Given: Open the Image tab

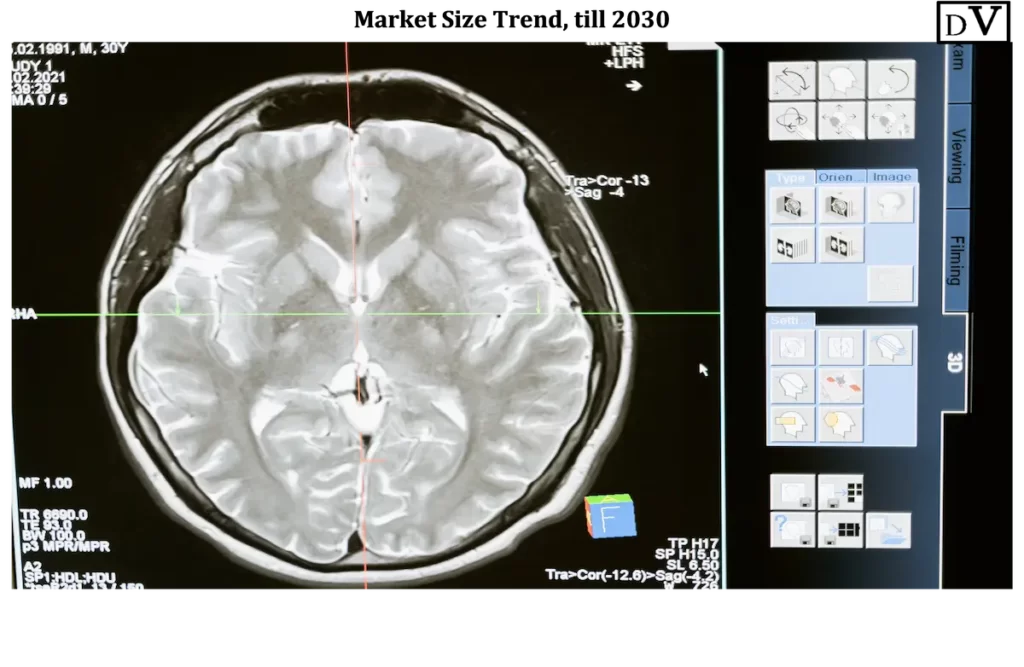Looking at the screenshot, I should [890, 176].
